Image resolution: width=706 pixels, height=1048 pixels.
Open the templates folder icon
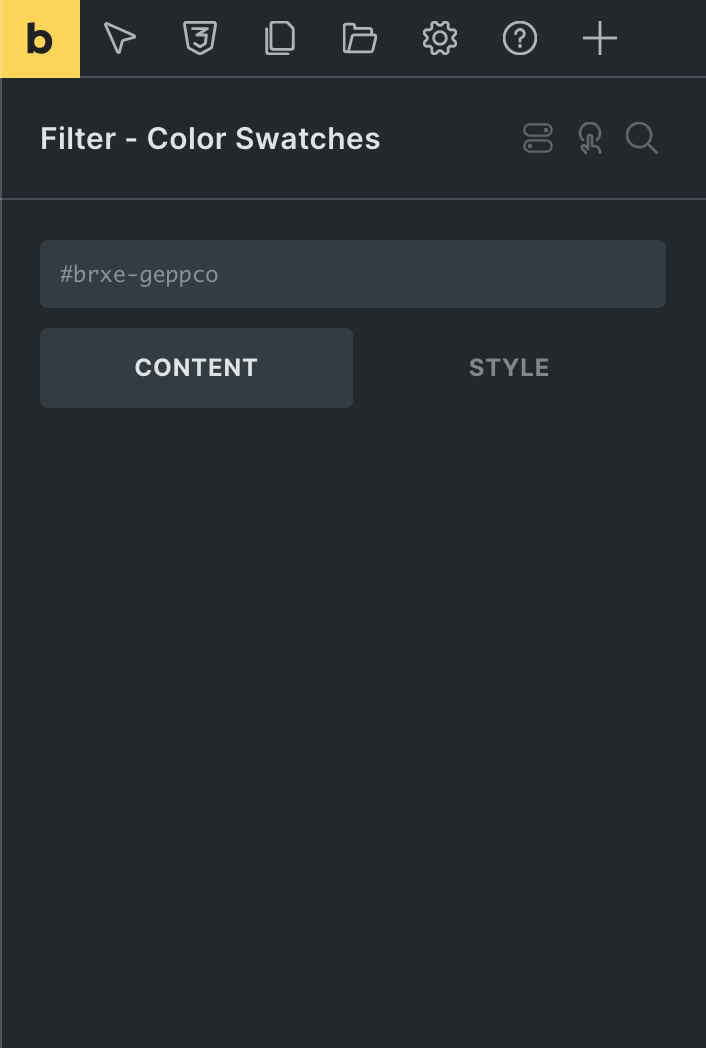(360, 38)
